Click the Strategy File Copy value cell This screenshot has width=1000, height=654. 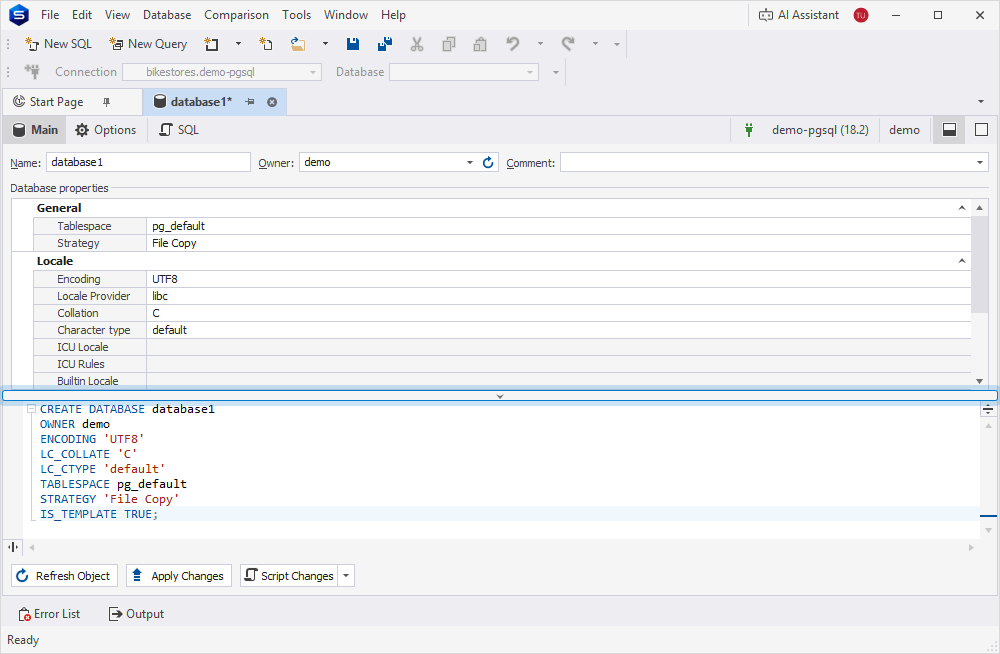pos(559,243)
